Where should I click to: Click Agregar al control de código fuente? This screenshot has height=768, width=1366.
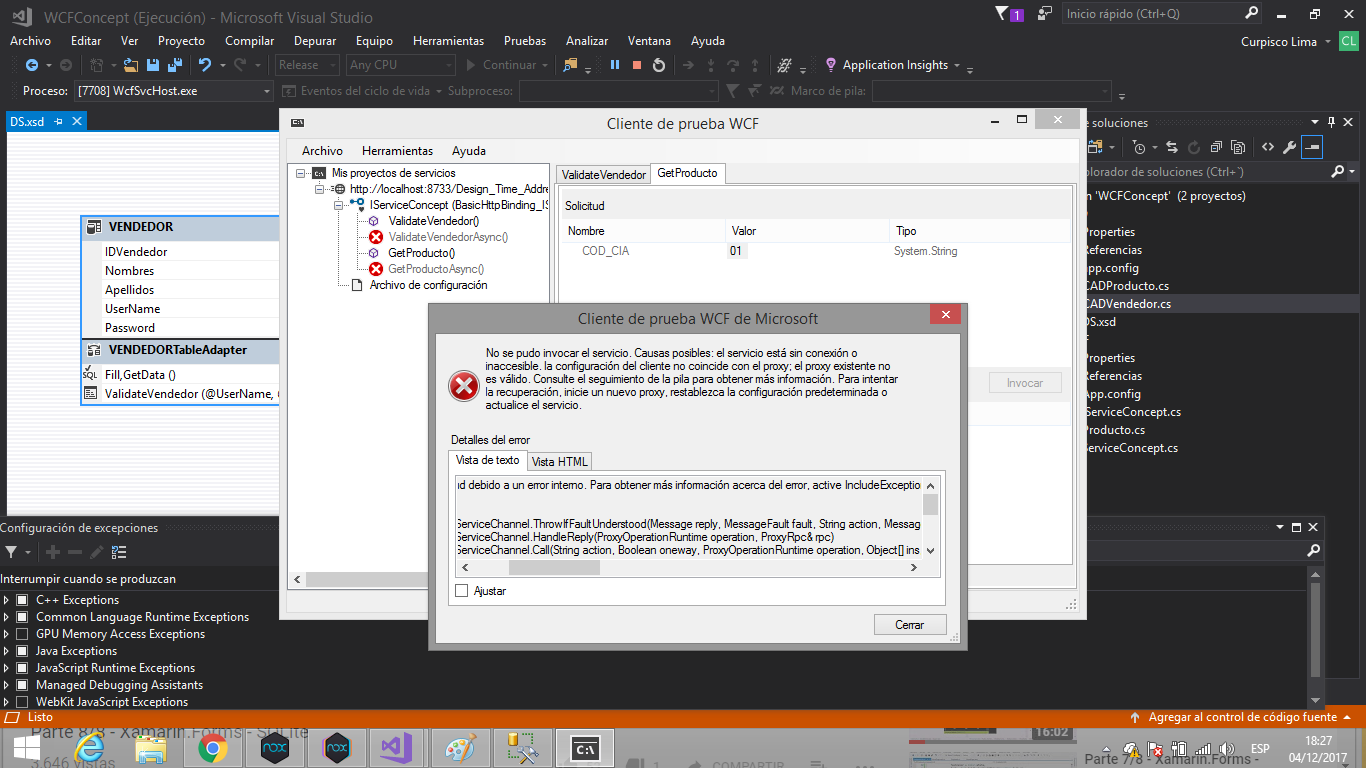[1242, 717]
